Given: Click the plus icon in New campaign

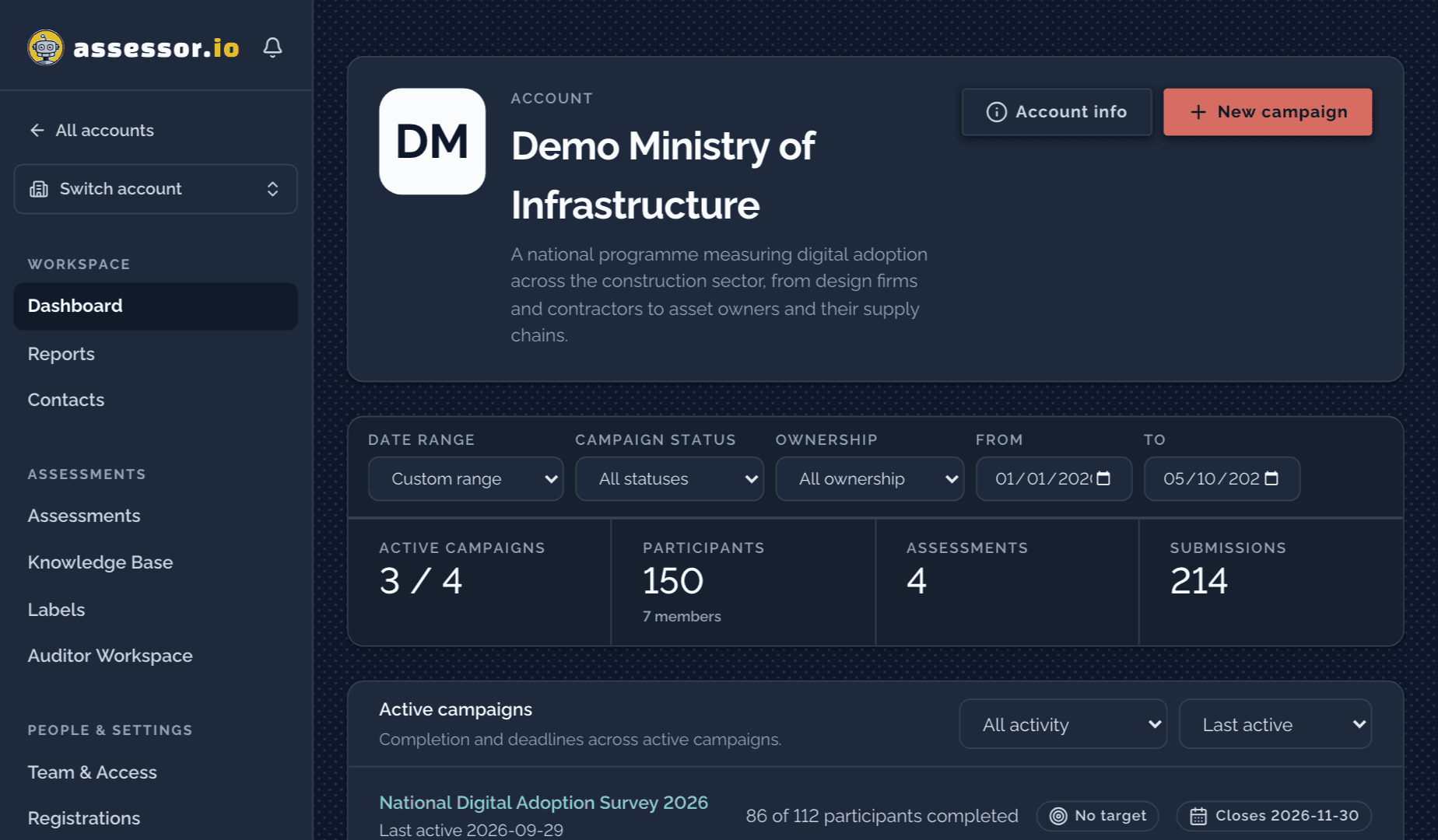Looking at the screenshot, I should point(1198,112).
